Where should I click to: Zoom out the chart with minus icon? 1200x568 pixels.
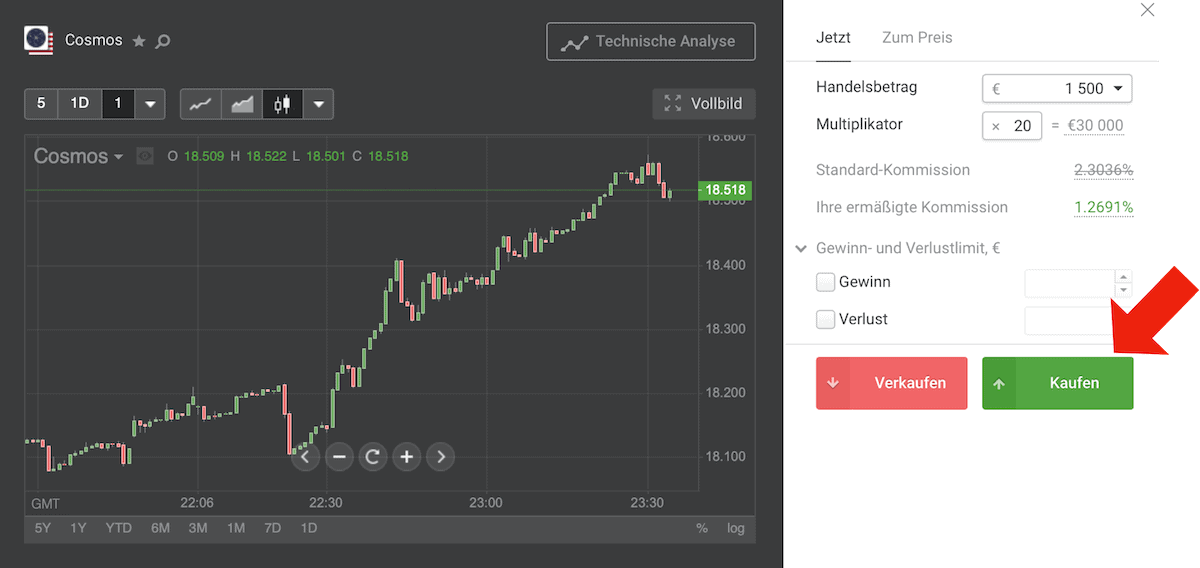pos(339,457)
